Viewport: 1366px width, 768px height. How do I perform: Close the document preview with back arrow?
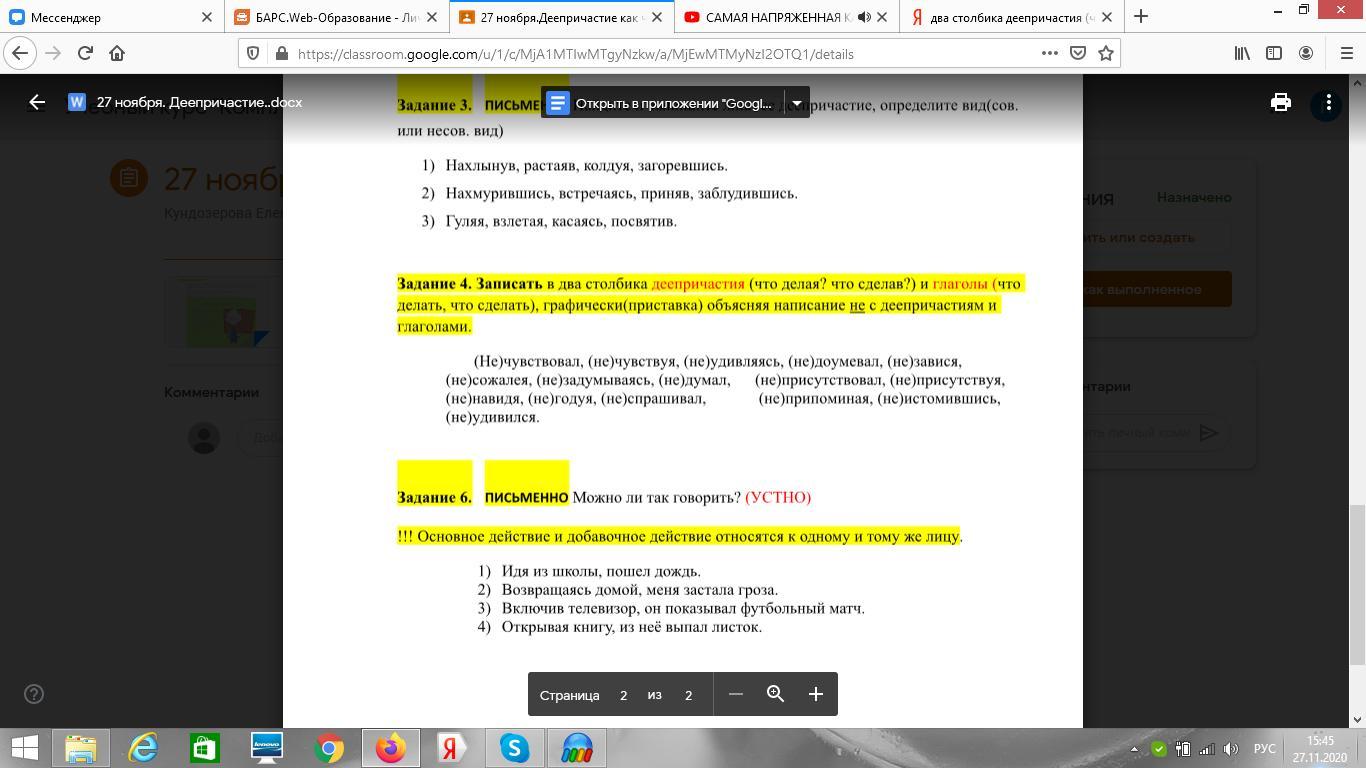point(37,102)
